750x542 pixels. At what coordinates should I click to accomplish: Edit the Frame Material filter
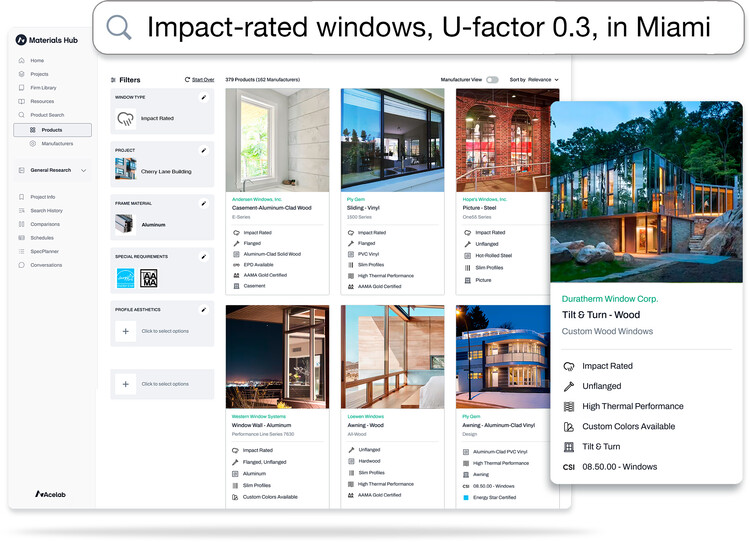204,204
